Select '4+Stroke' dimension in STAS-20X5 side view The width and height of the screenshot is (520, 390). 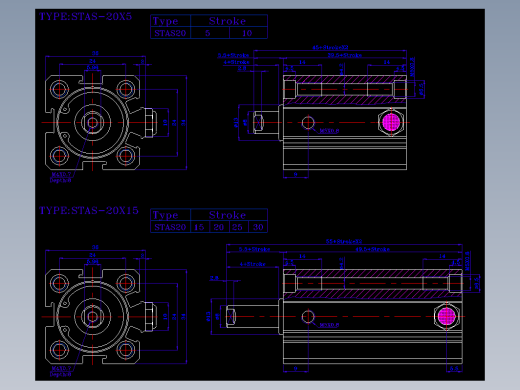pos(236,62)
